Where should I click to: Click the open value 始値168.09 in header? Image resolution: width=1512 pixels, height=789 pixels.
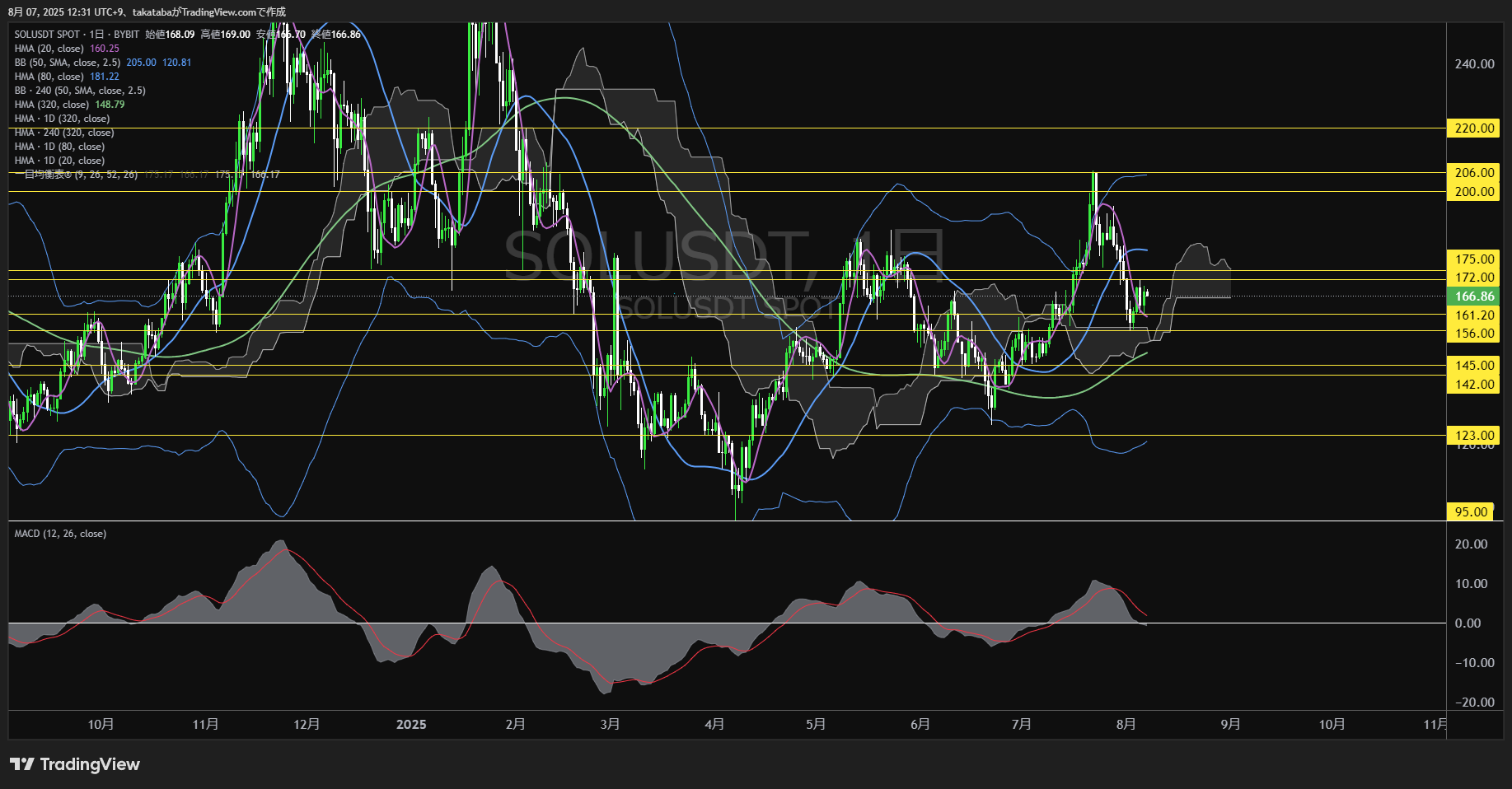(x=170, y=35)
